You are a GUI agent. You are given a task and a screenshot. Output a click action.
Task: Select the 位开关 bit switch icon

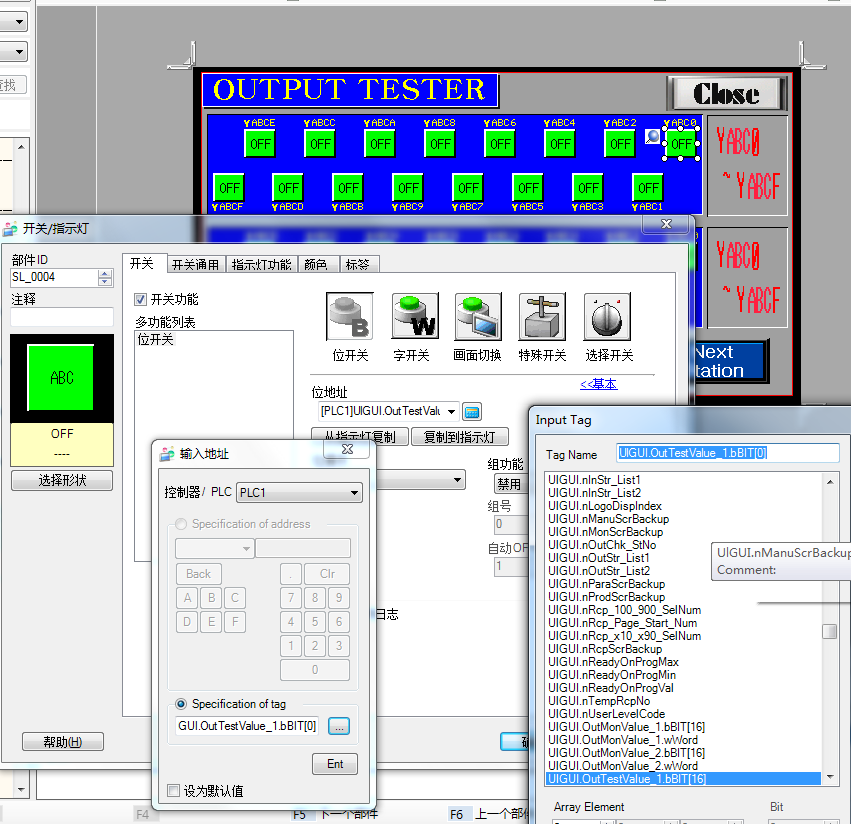tap(350, 317)
